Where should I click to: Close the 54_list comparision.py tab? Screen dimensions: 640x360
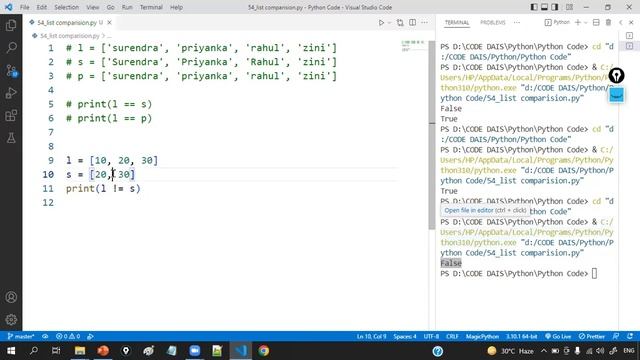point(109,22)
